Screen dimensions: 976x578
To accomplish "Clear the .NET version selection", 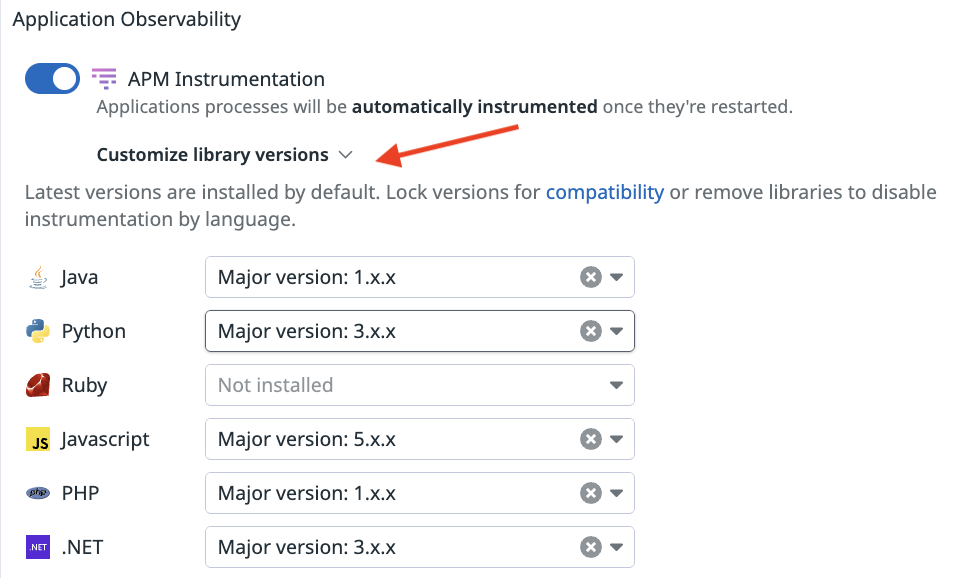I will coord(591,547).
